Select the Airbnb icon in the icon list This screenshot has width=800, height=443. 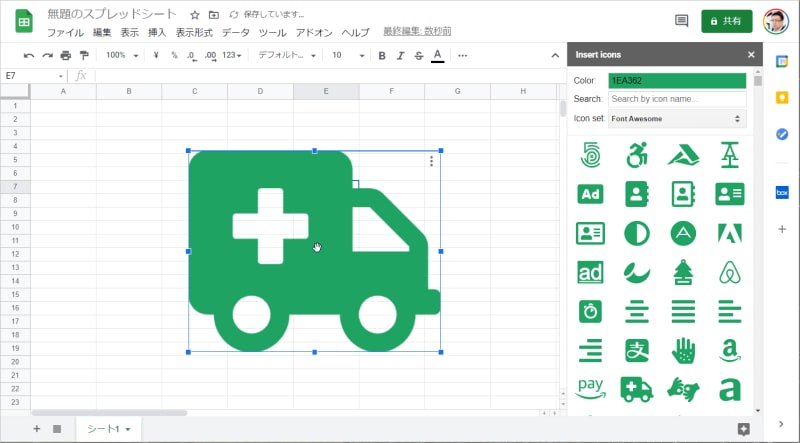click(x=729, y=272)
